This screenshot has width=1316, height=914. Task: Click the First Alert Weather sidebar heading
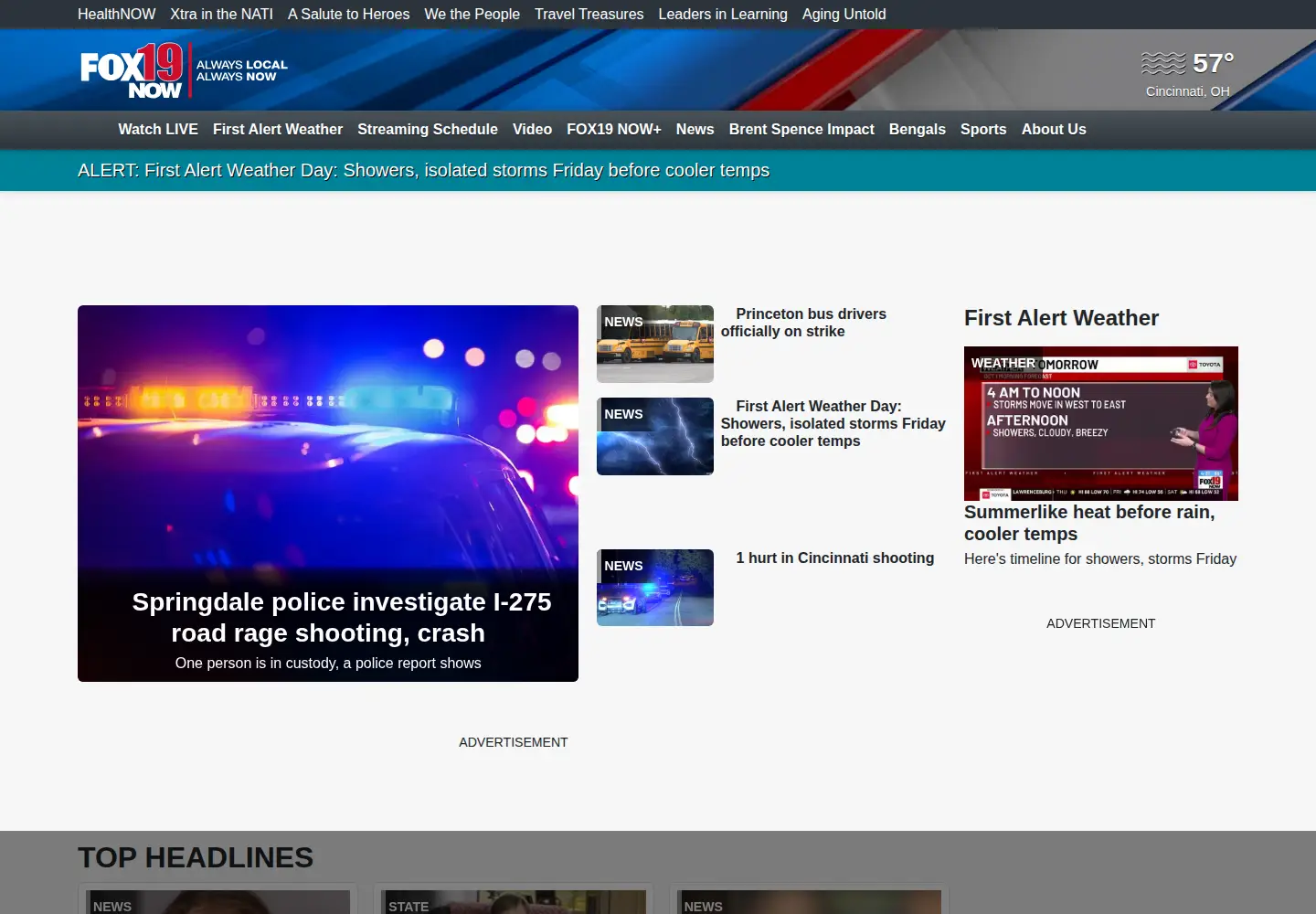click(1061, 318)
